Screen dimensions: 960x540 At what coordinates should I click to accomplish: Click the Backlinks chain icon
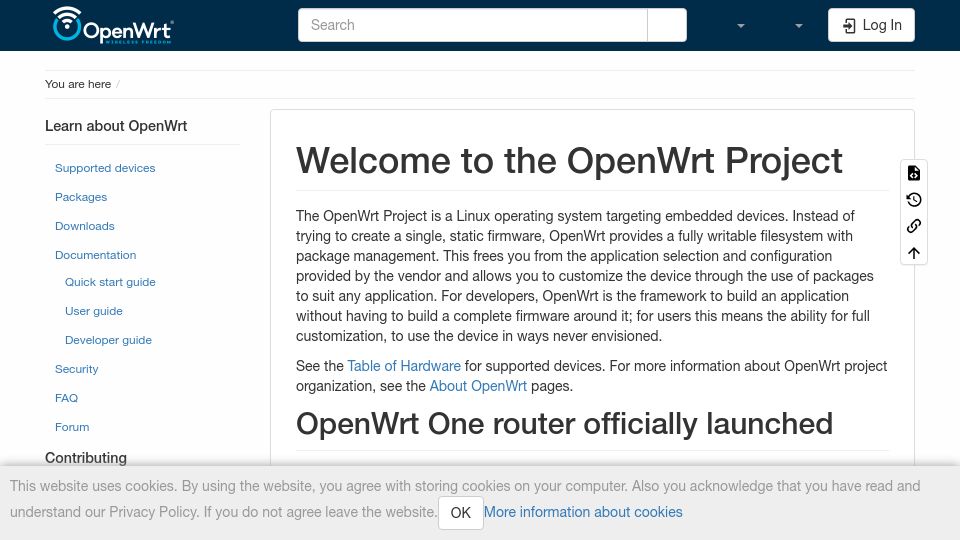913,226
